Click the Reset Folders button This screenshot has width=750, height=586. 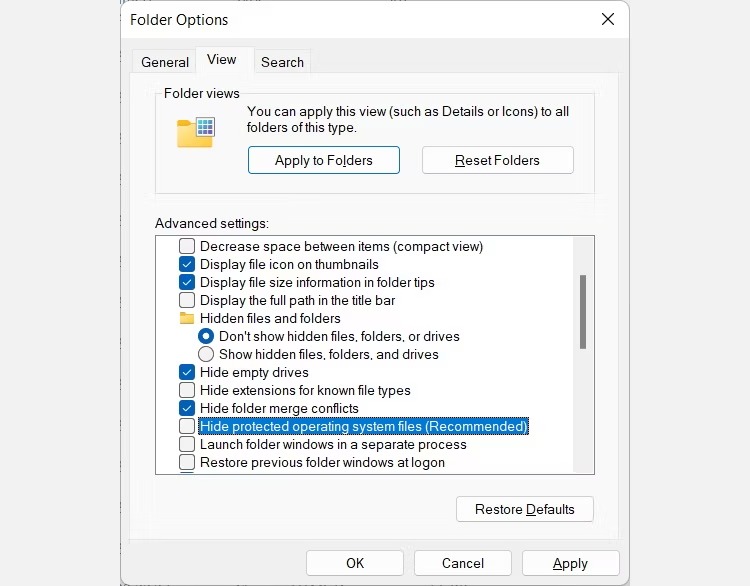(497, 160)
